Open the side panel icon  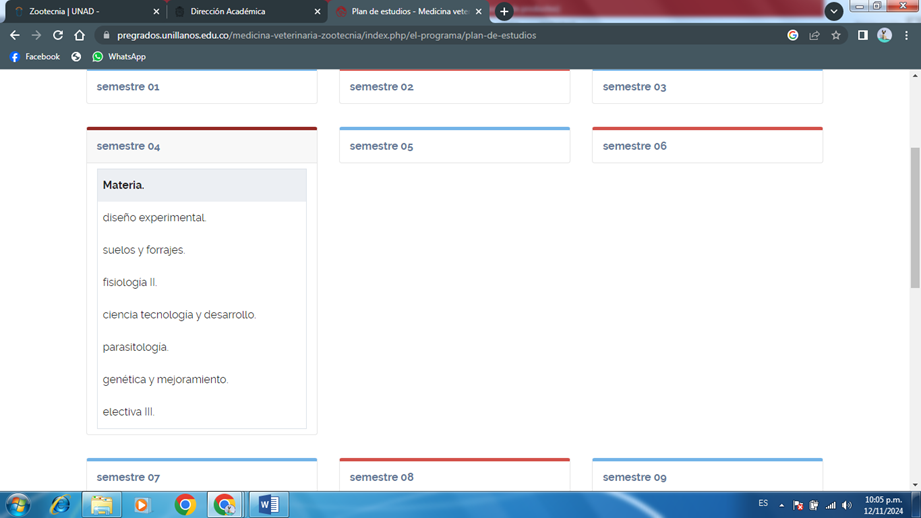click(x=862, y=35)
